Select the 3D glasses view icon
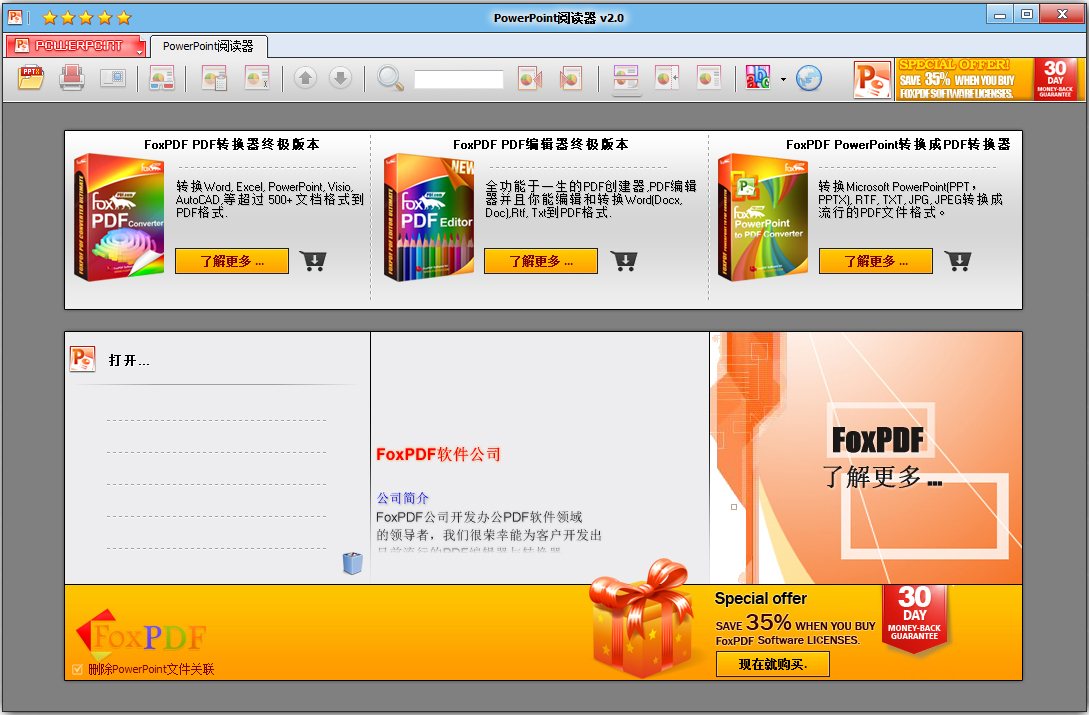Image resolution: width=1089 pixels, height=715 pixels. 161,78
